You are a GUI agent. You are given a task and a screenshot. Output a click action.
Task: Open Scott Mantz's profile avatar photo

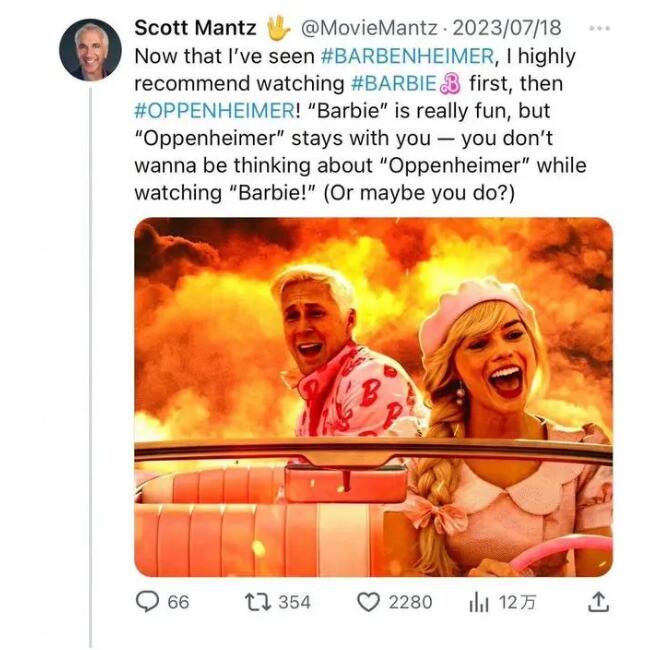click(90, 50)
